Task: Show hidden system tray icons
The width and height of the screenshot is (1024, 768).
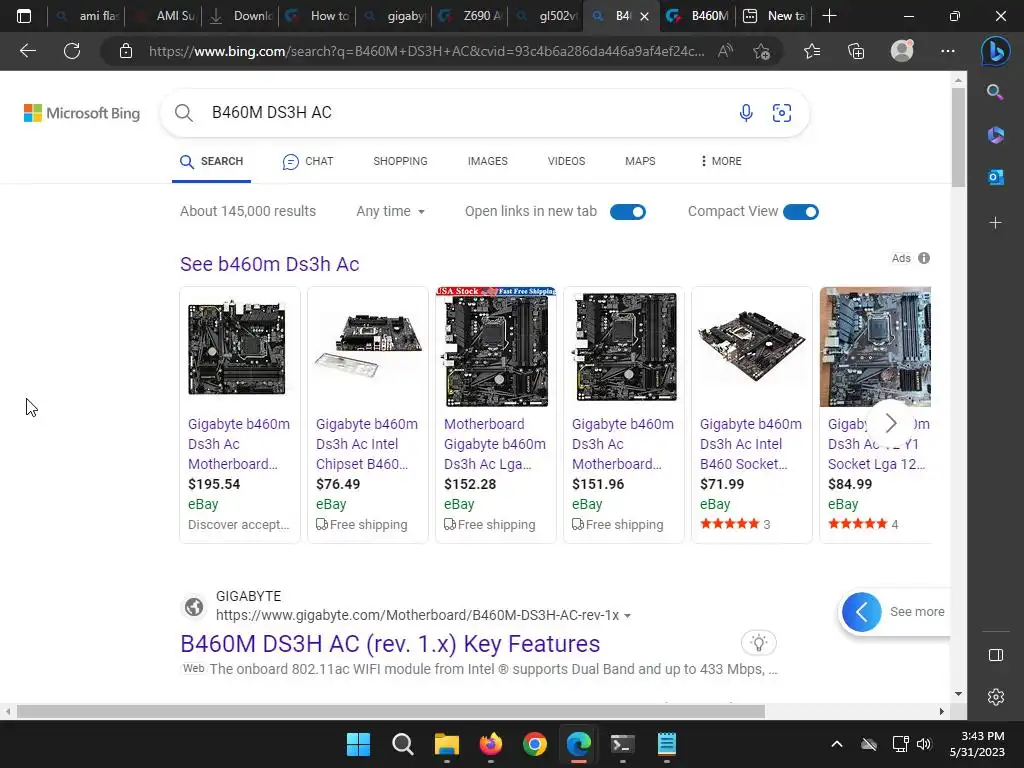Action: click(837, 744)
